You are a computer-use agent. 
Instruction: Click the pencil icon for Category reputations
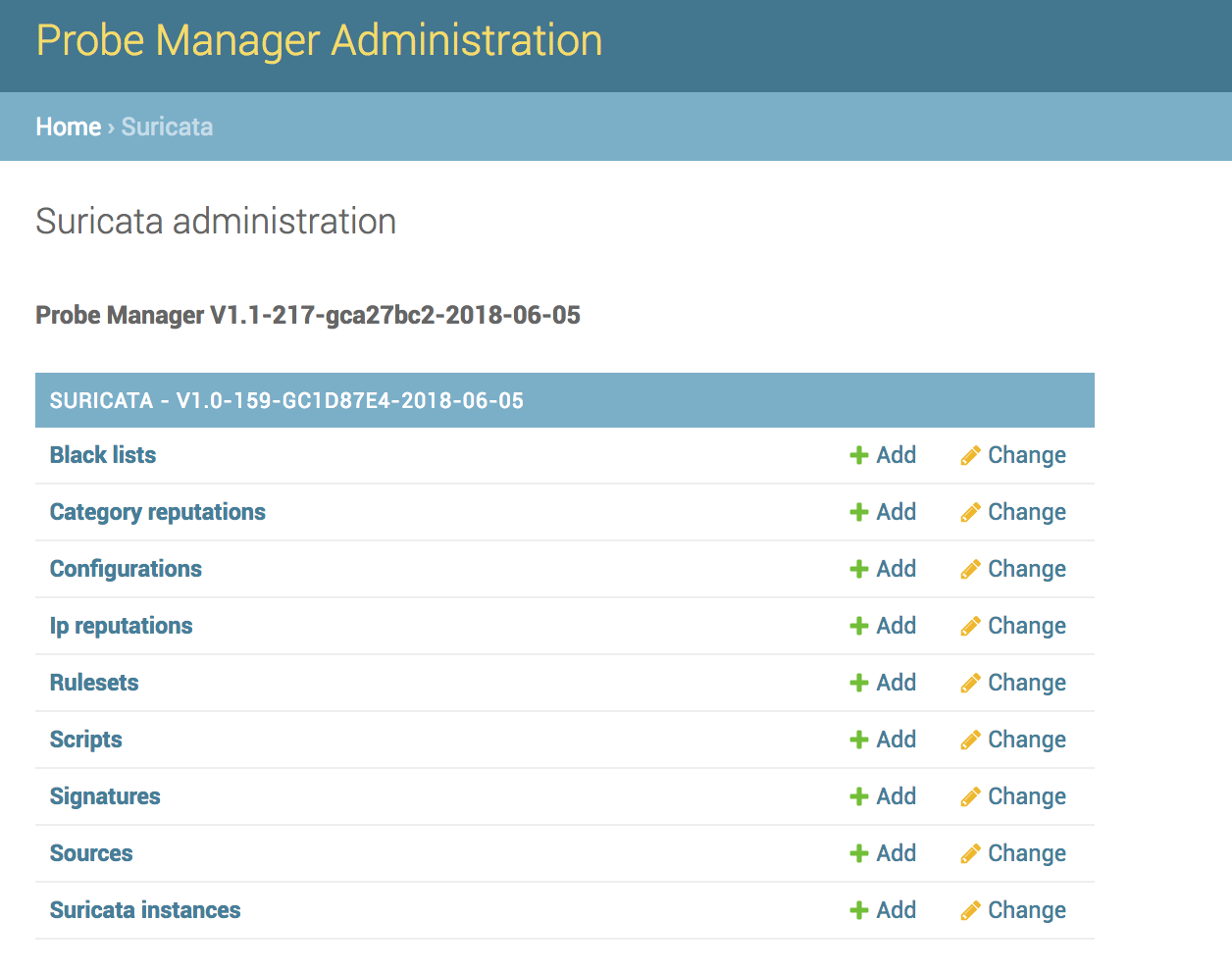pos(970,512)
